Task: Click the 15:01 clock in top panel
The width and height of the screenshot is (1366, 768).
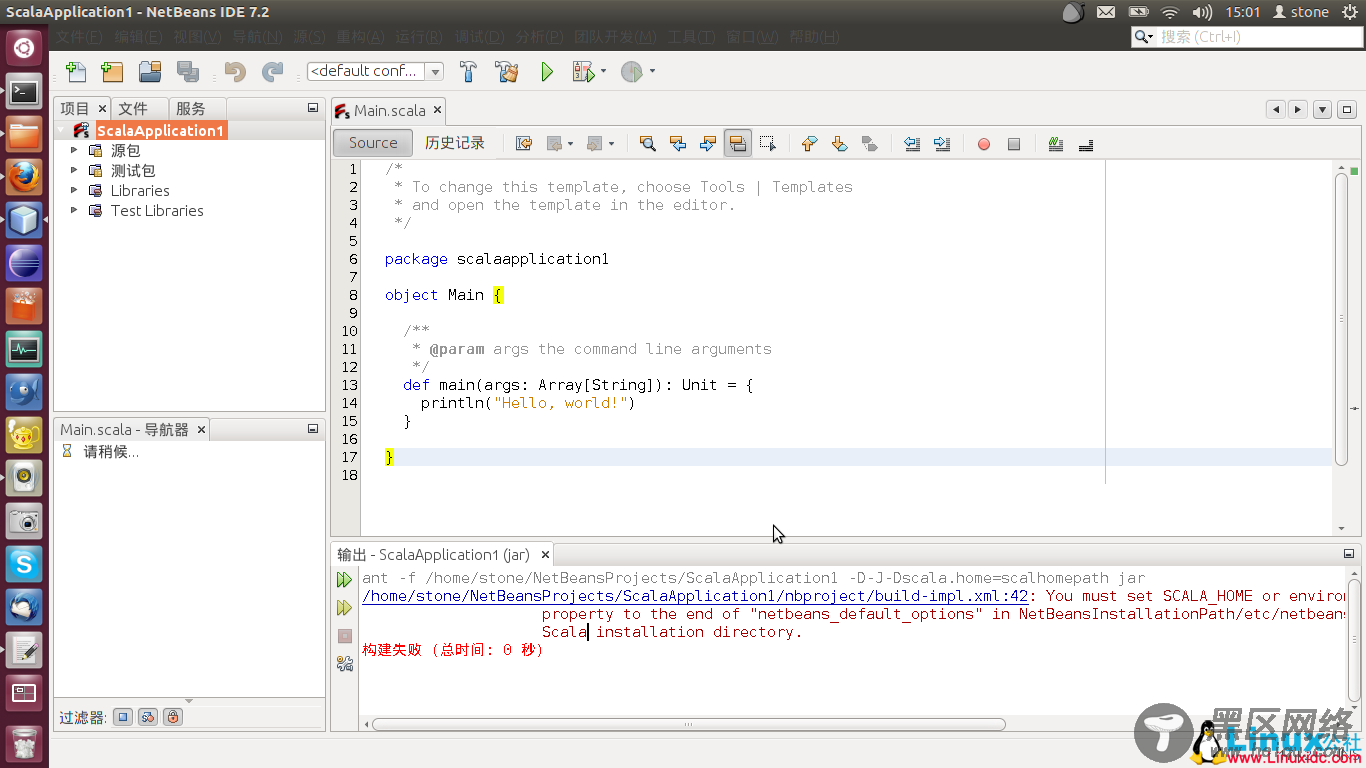Action: click(1243, 12)
